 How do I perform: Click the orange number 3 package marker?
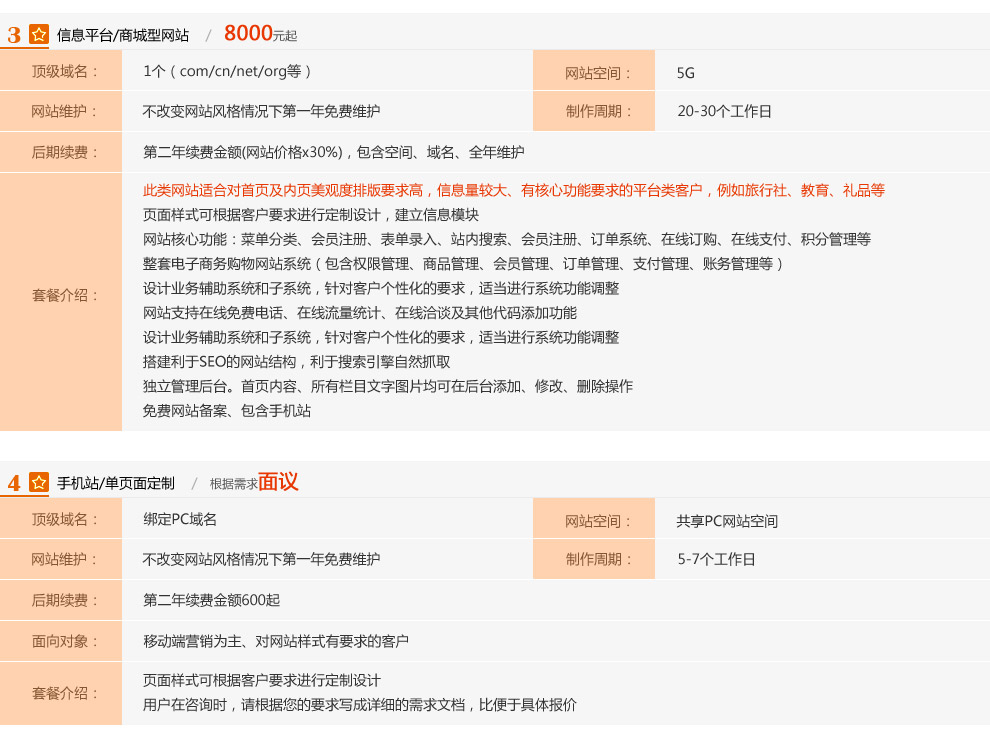click(x=14, y=35)
